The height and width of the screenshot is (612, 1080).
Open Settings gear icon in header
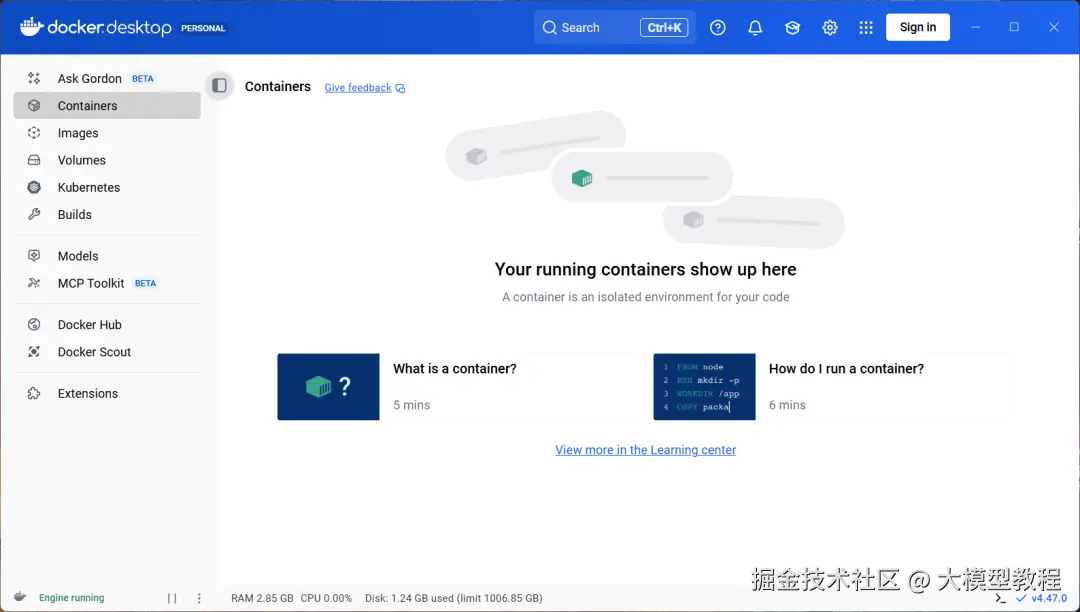pos(829,28)
